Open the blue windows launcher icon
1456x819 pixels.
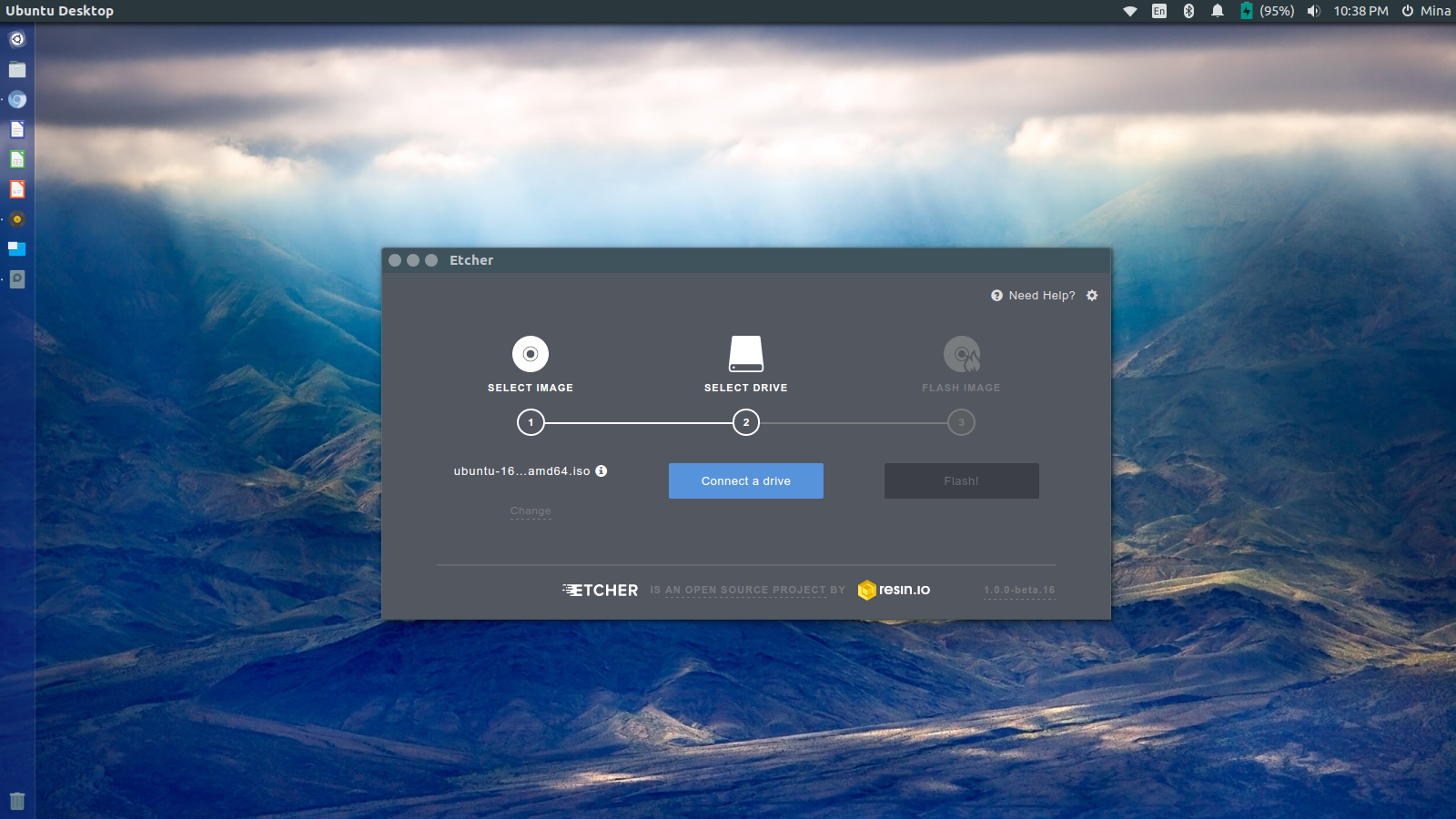coord(17,248)
